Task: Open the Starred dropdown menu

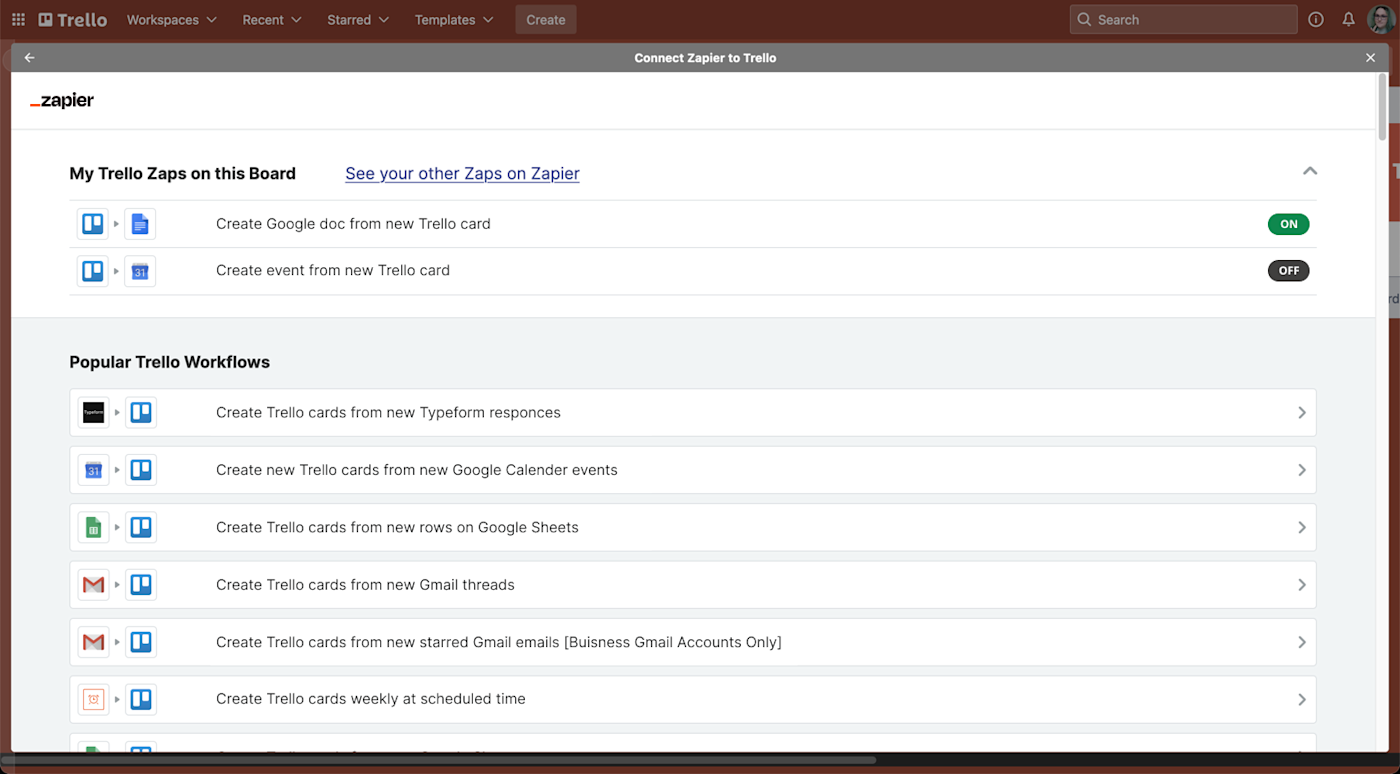Action: click(357, 19)
